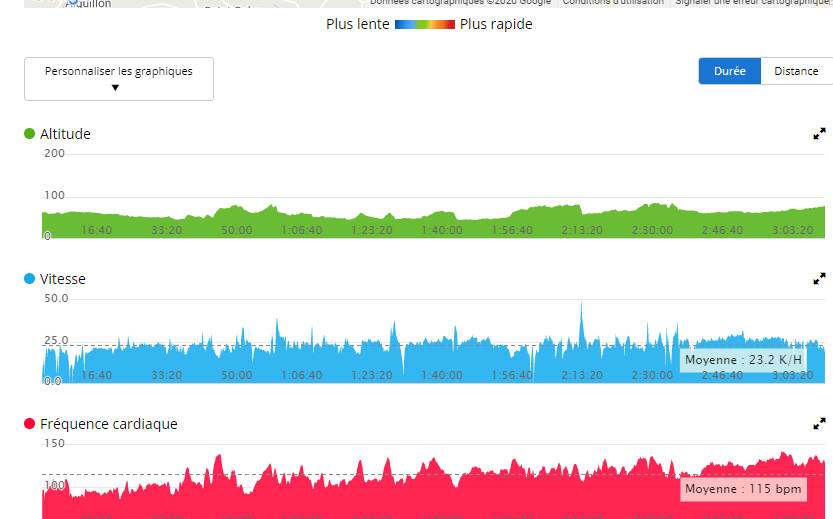Click the 150 value on heart rate axis
The image size is (833, 519).
coord(54,443)
